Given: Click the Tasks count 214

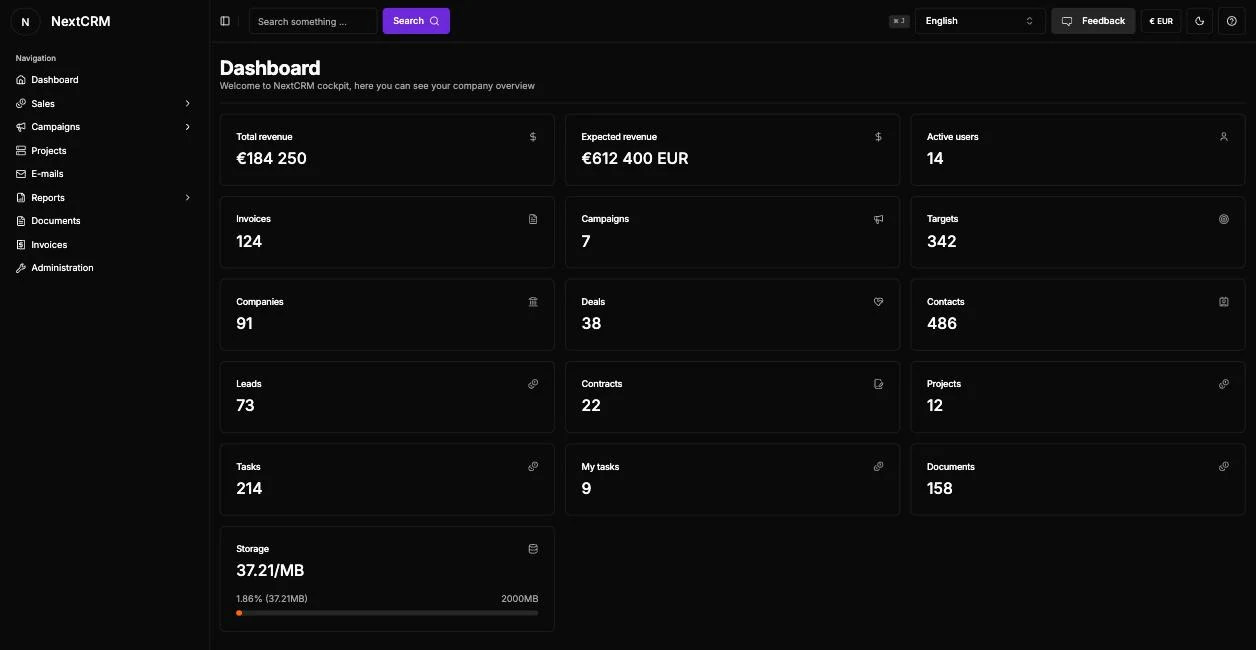Looking at the screenshot, I should click(x=249, y=488).
